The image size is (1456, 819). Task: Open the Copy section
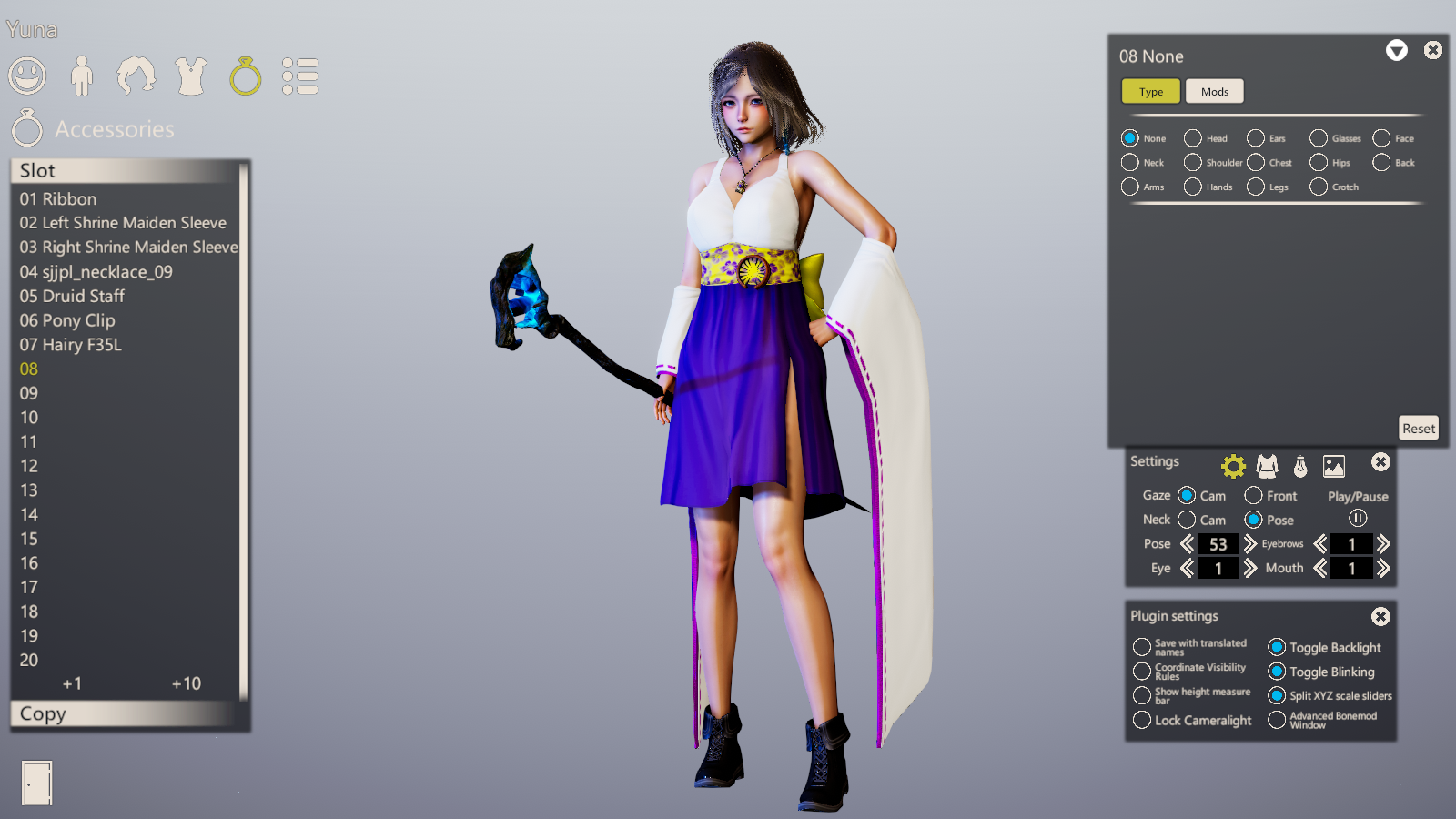click(x=124, y=713)
